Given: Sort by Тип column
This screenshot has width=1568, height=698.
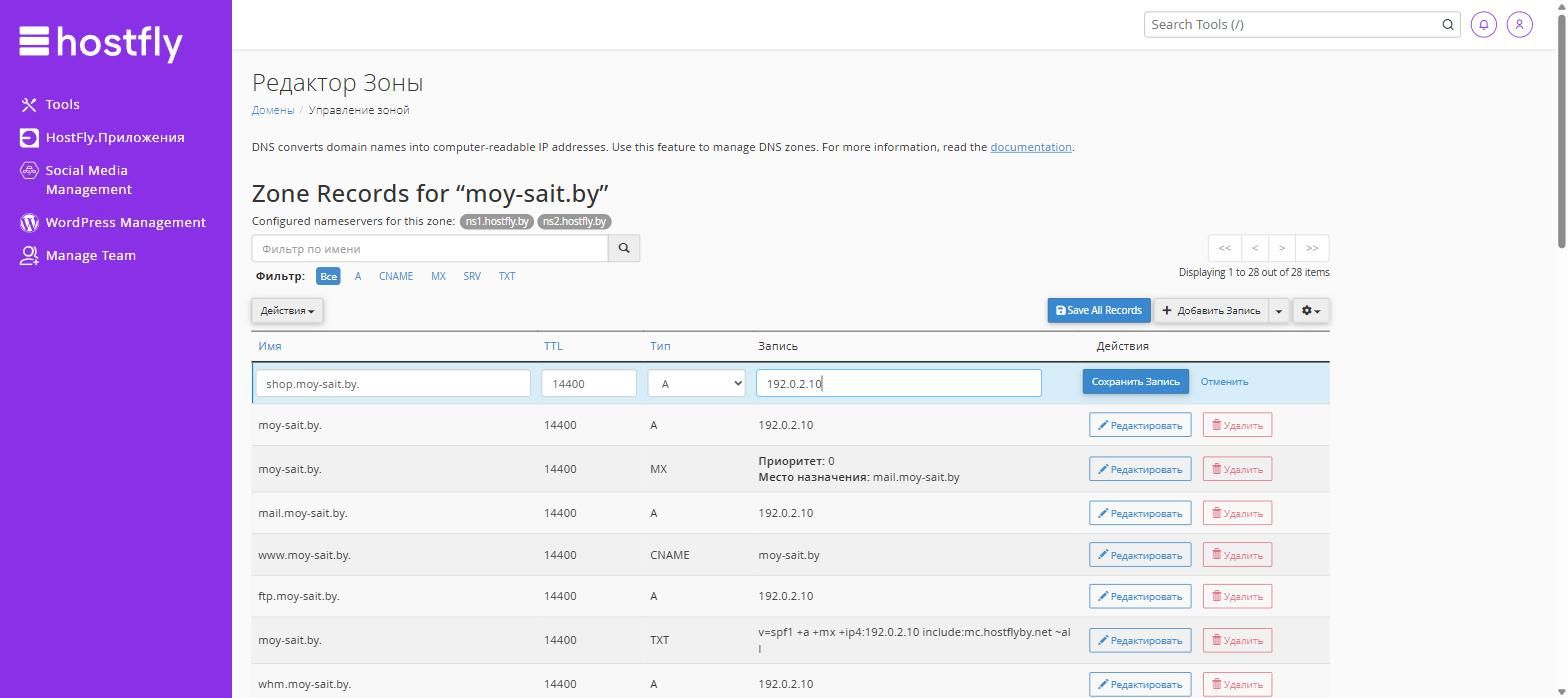Looking at the screenshot, I should (660, 346).
